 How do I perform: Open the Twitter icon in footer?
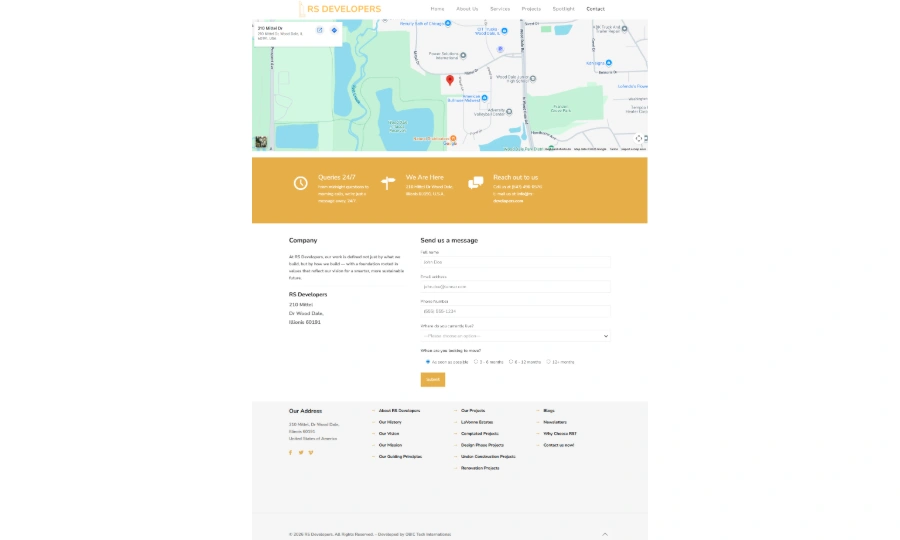301,453
